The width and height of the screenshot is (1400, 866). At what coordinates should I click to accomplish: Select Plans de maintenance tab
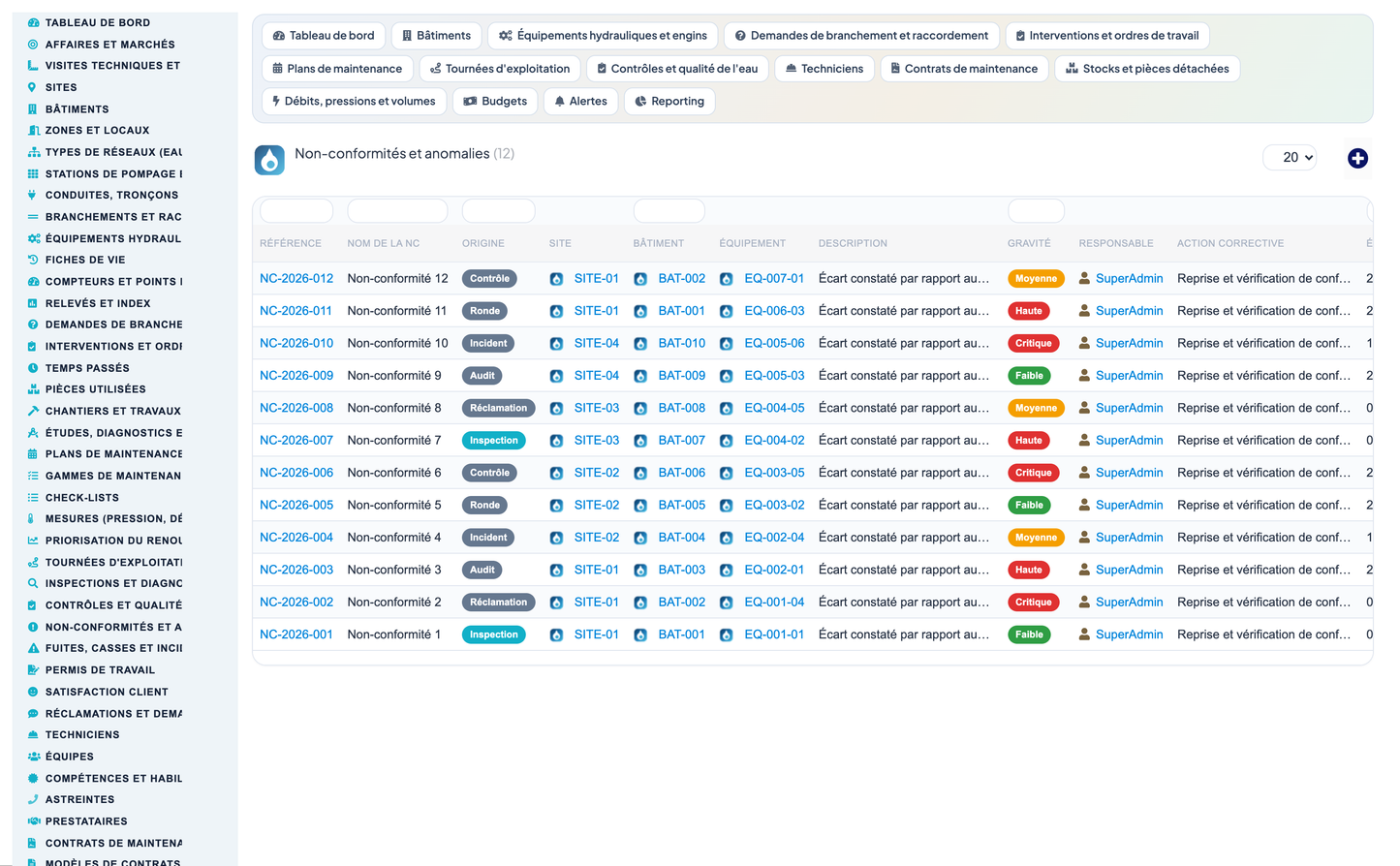click(x=337, y=69)
